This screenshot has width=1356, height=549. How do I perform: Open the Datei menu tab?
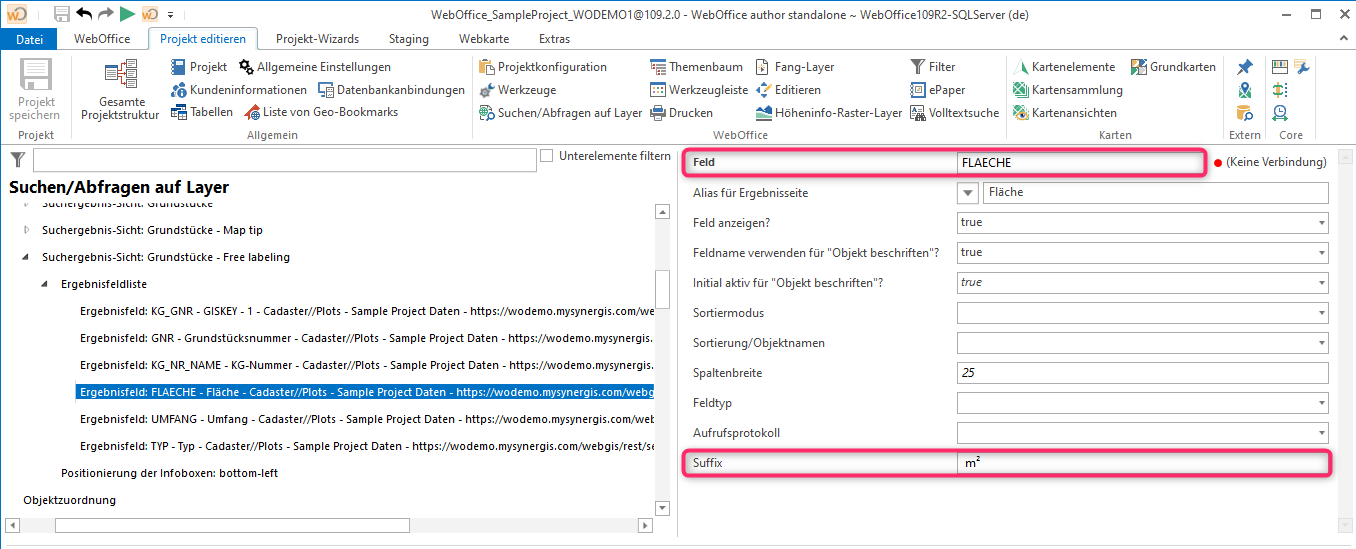pyautogui.click(x=30, y=39)
